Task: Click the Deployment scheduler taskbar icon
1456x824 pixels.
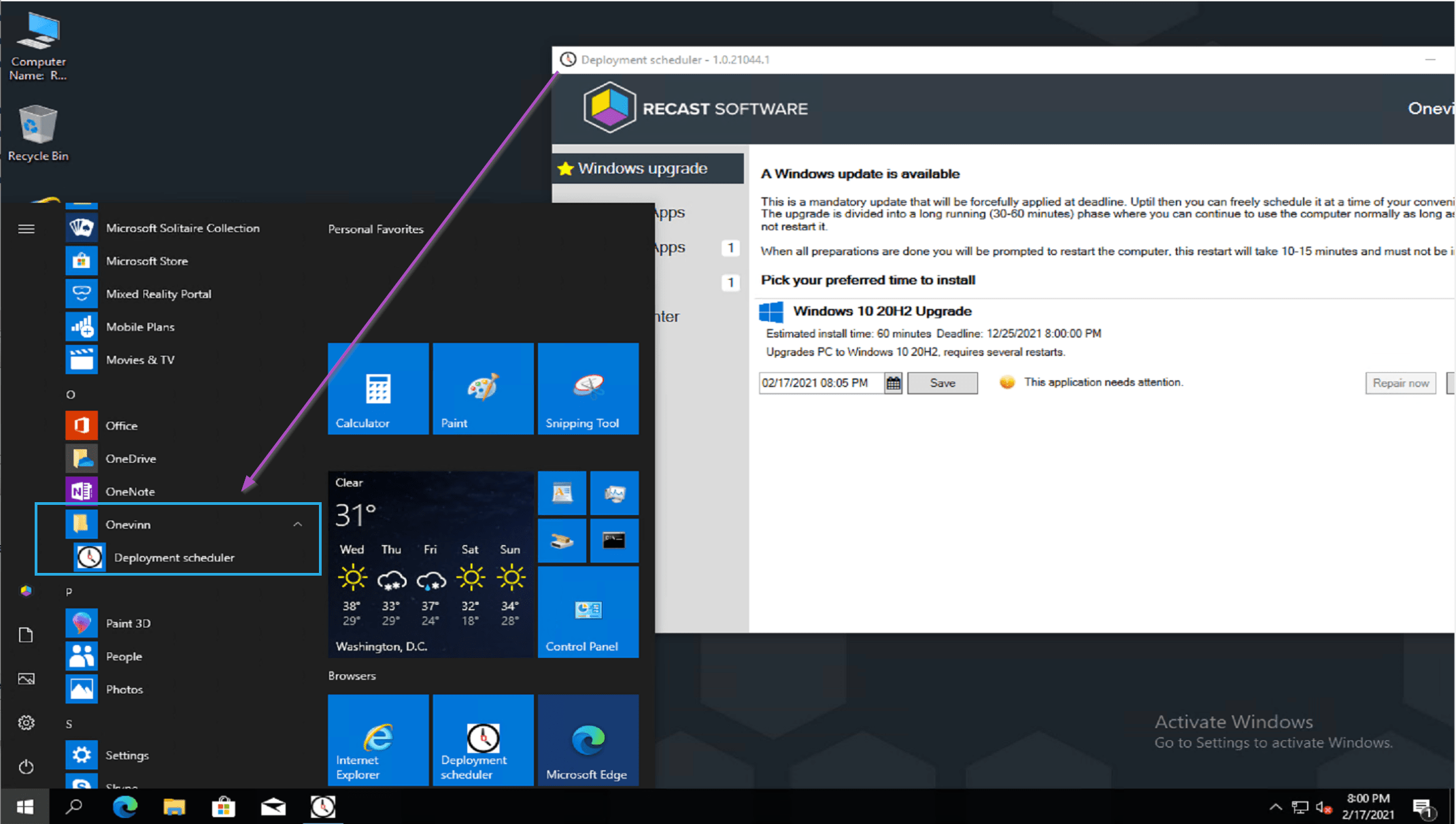Action: (x=323, y=807)
